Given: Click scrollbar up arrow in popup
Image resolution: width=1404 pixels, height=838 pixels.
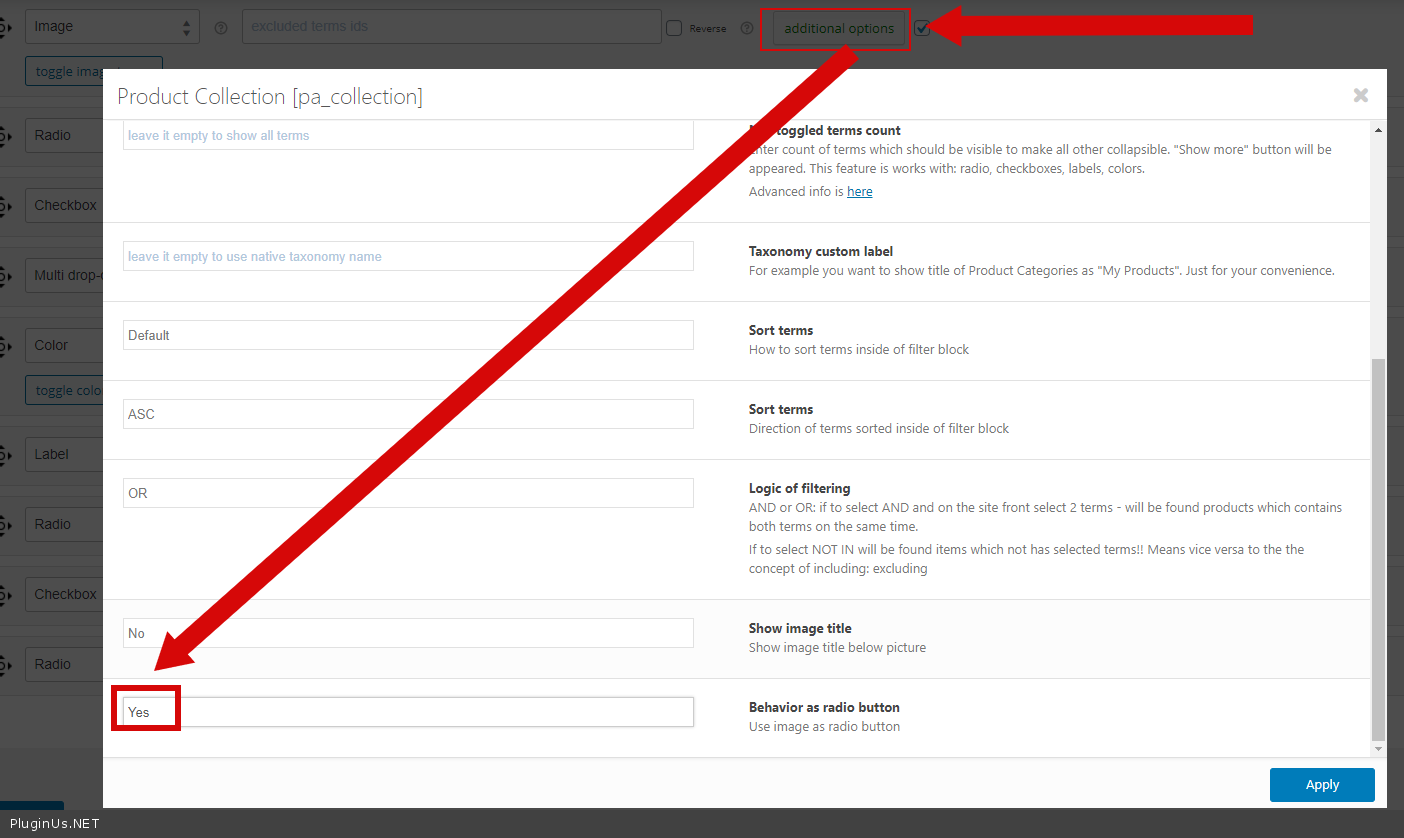Looking at the screenshot, I should (x=1379, y=131).
